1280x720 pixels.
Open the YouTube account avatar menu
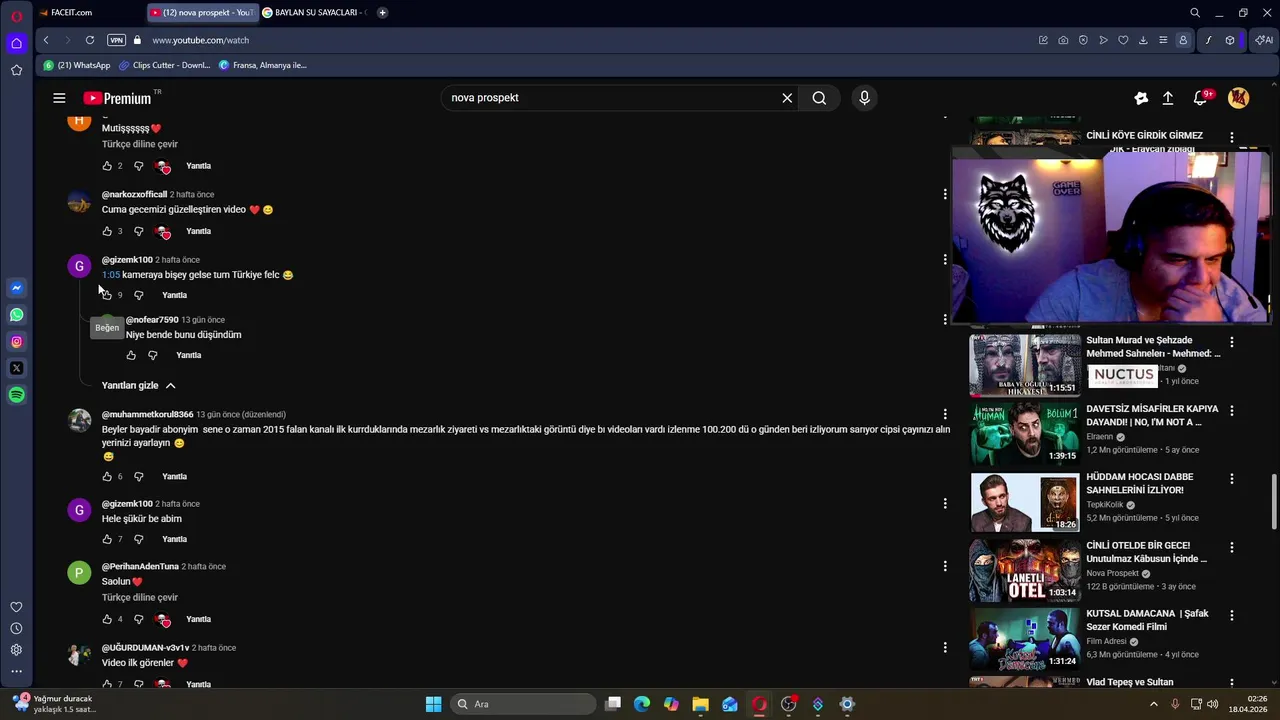point(1238,98)
